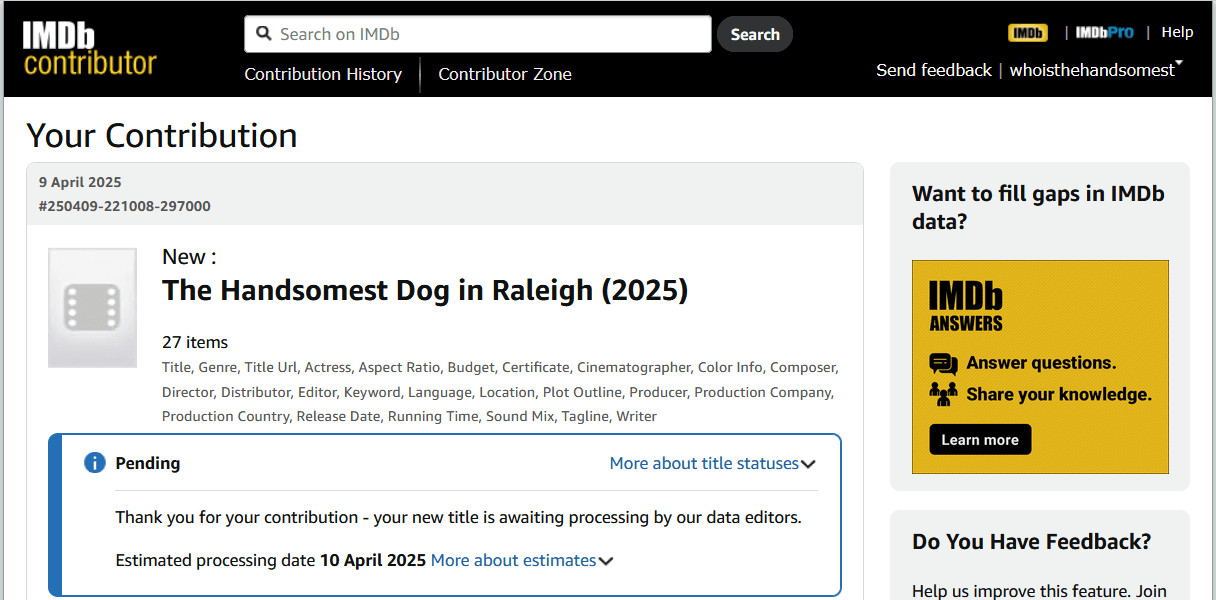Expand More about title statuses

(x=712, y=463)
